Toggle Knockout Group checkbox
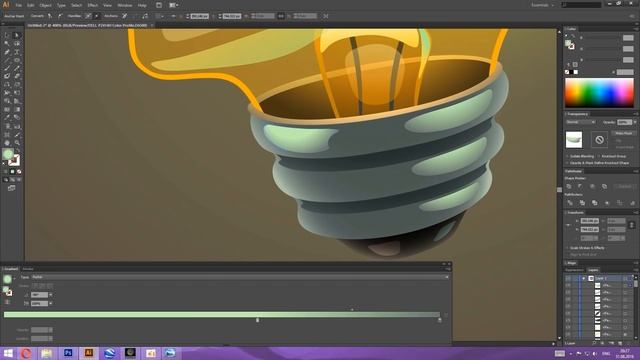Viewport: 640px width, 360px height. 599,156
